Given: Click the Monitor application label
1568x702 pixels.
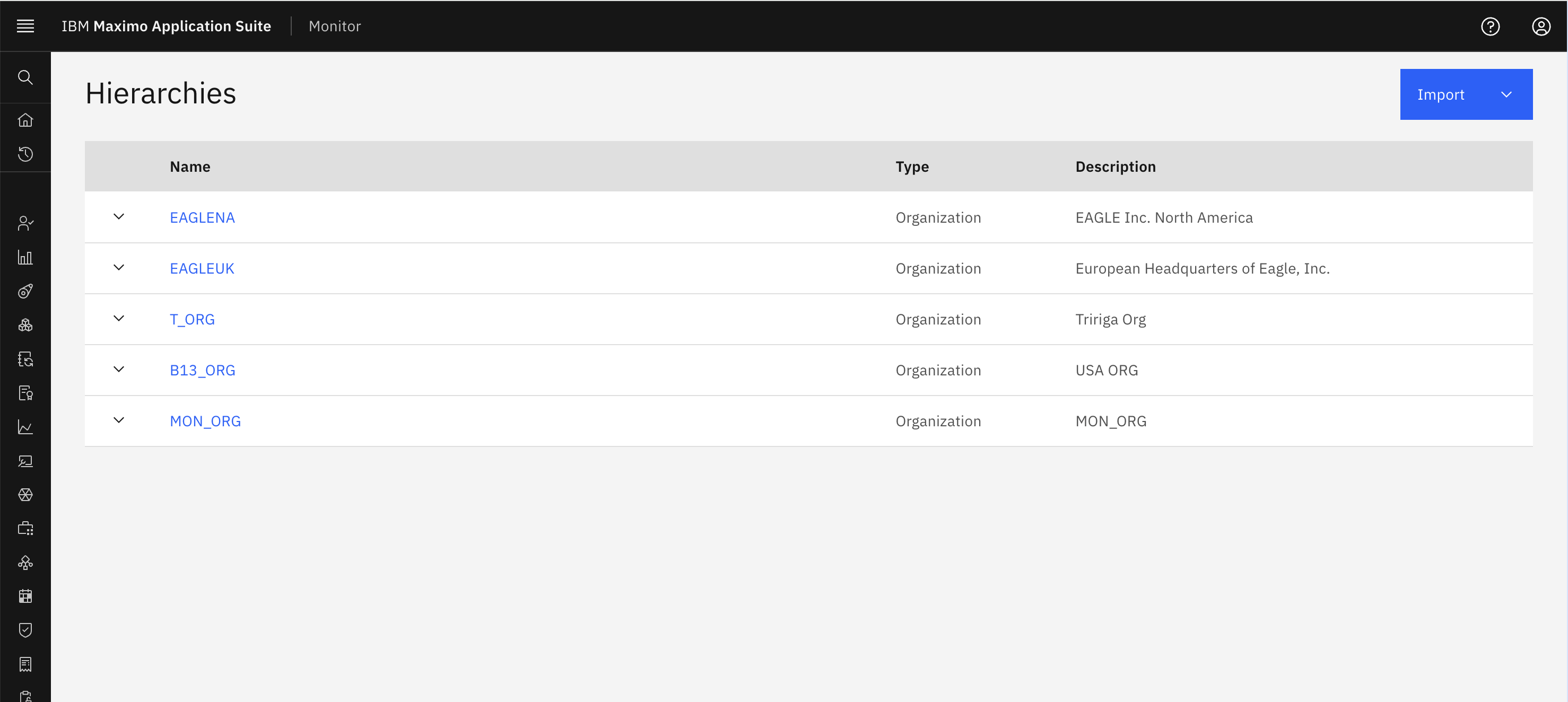Looking at the screenshot, I should coord(335,26).
